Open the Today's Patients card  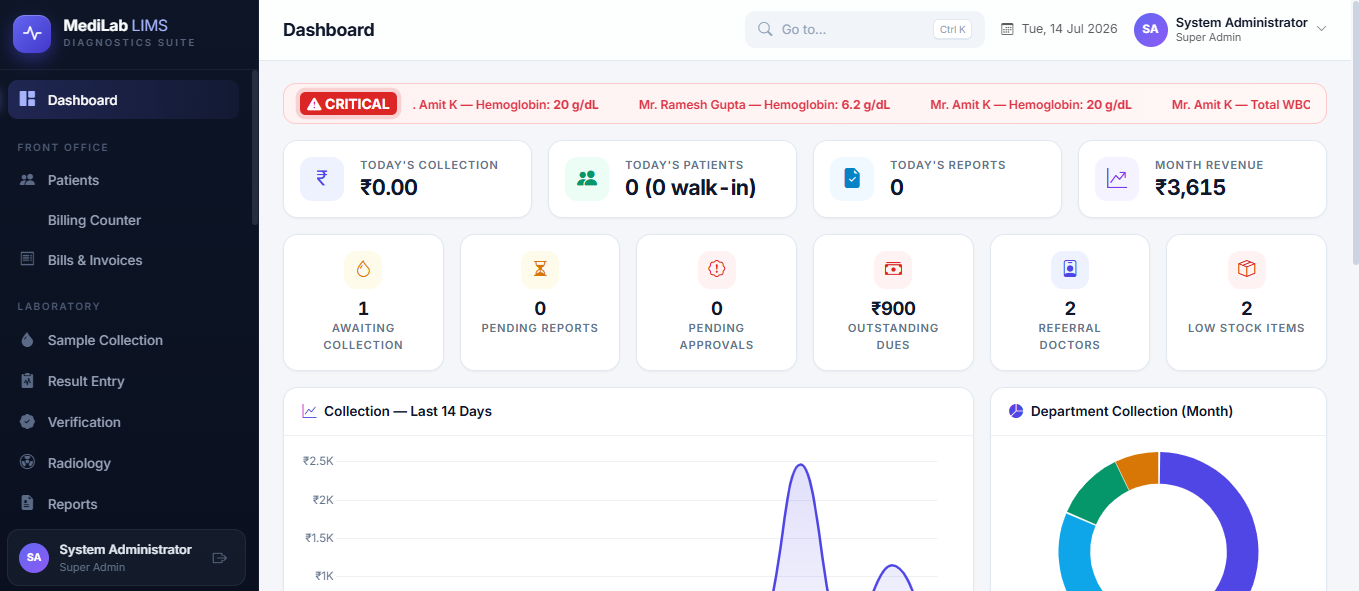point(672,179)
